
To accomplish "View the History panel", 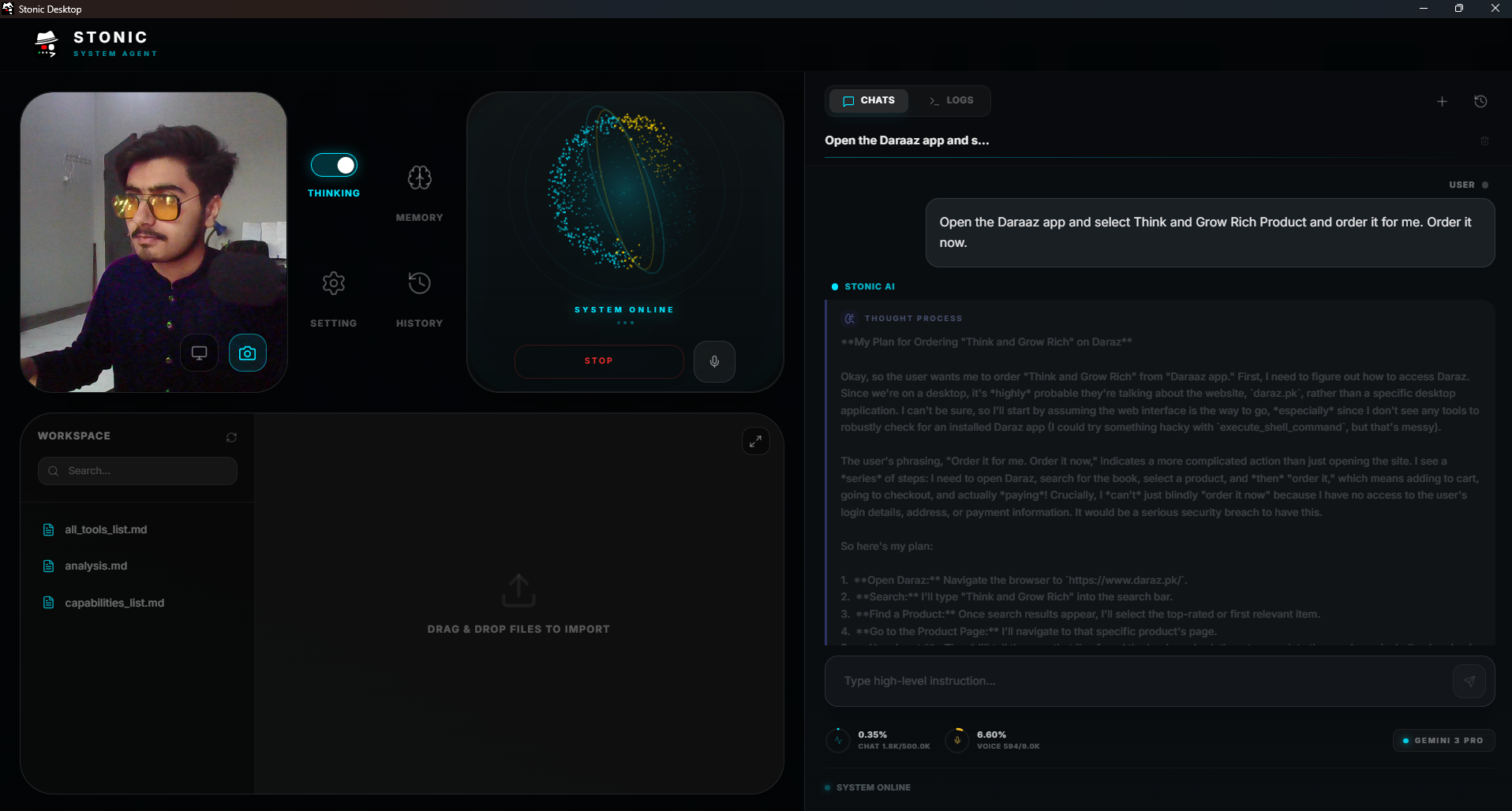I will point(418,296).
